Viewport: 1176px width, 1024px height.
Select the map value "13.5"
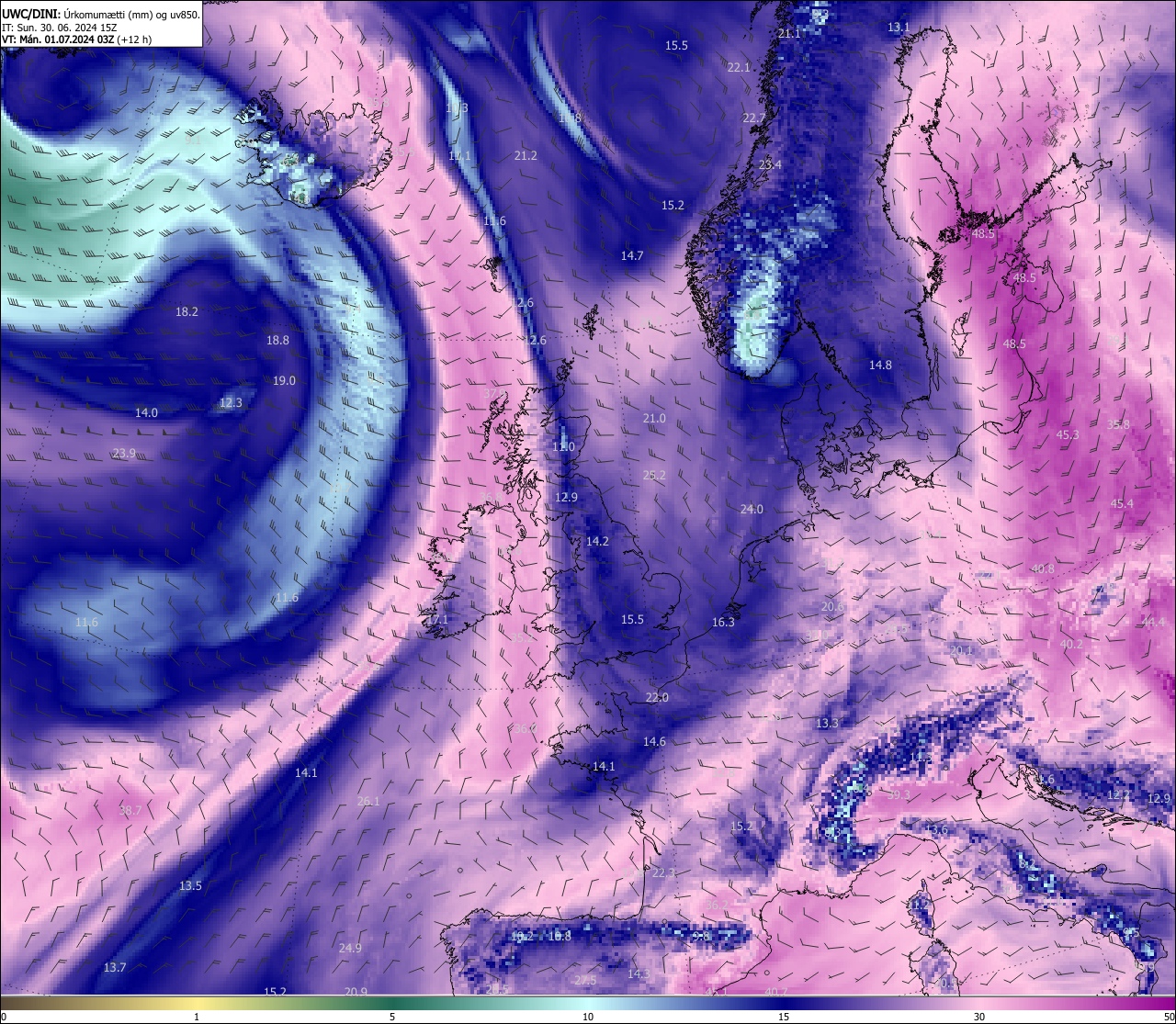(x=190, y=886)
